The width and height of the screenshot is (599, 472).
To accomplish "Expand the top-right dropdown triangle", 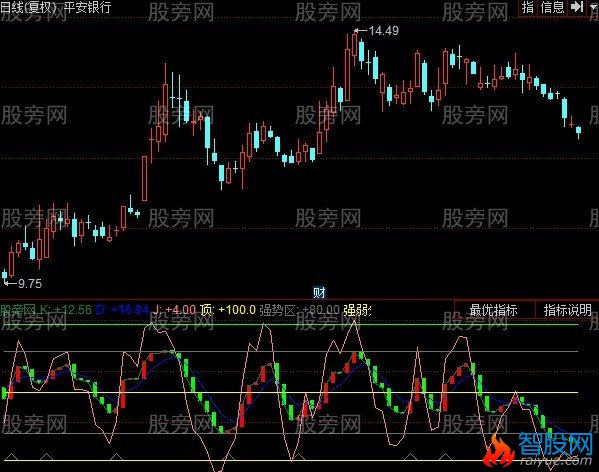I will coord(593,6).
